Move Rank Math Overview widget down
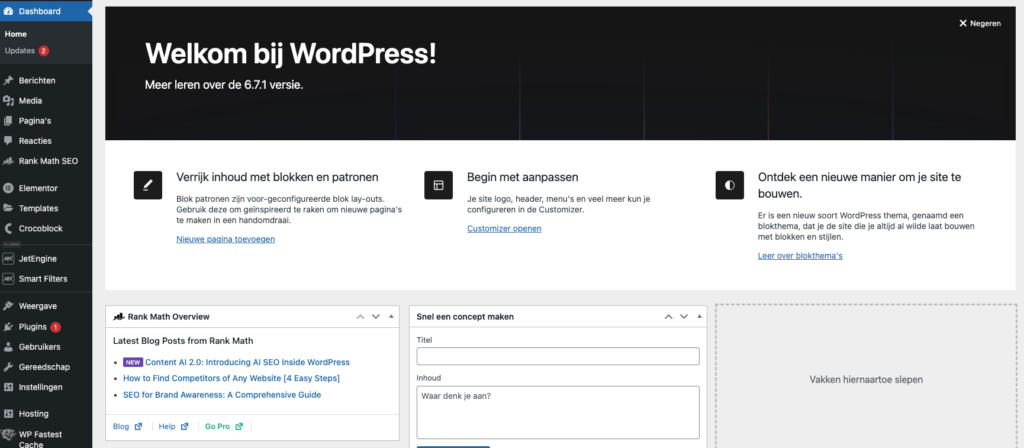1024x448 pixels. point(376,317)
